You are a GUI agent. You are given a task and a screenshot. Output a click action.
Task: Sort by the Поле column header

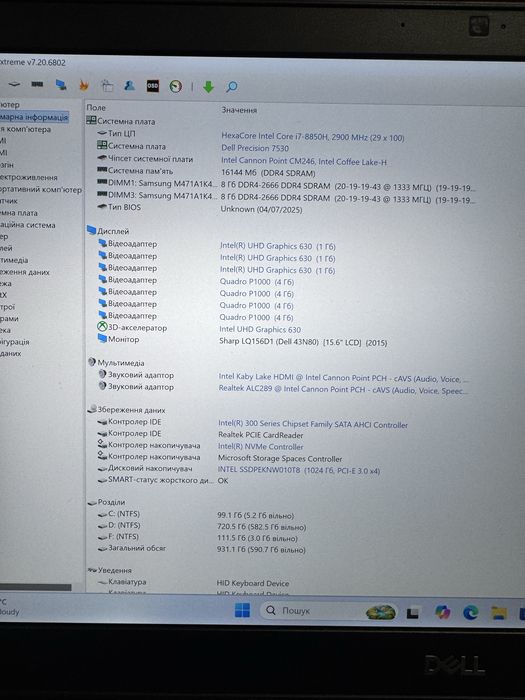96,108
